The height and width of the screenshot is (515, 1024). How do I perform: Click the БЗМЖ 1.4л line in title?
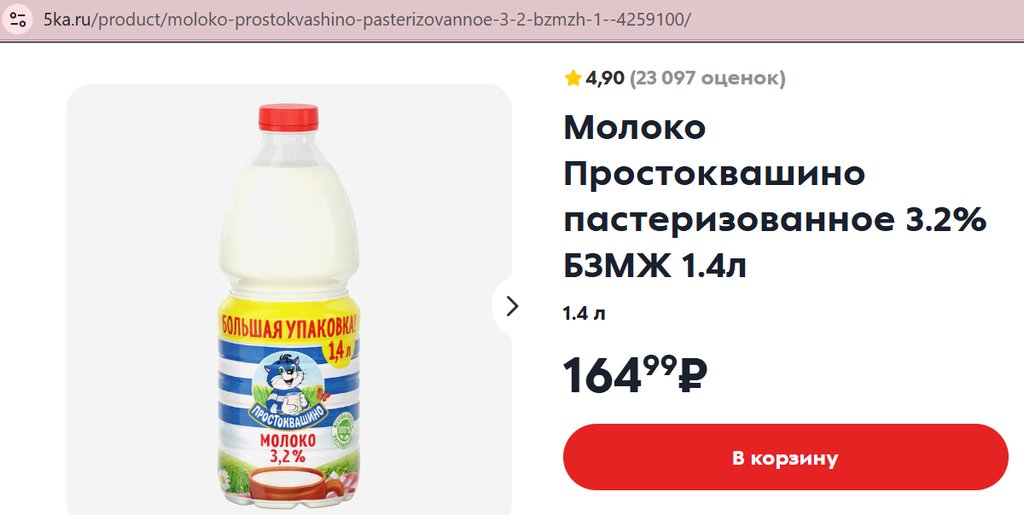[655, 266]
